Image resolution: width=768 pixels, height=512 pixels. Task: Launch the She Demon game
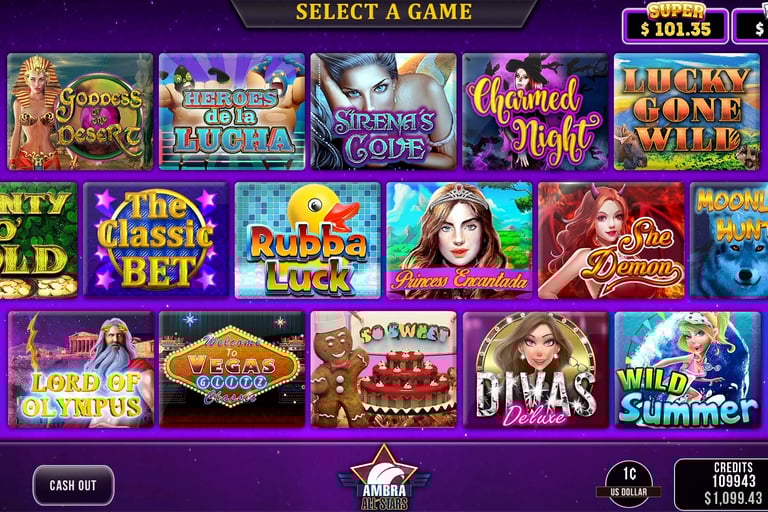(x=611, y=241)
